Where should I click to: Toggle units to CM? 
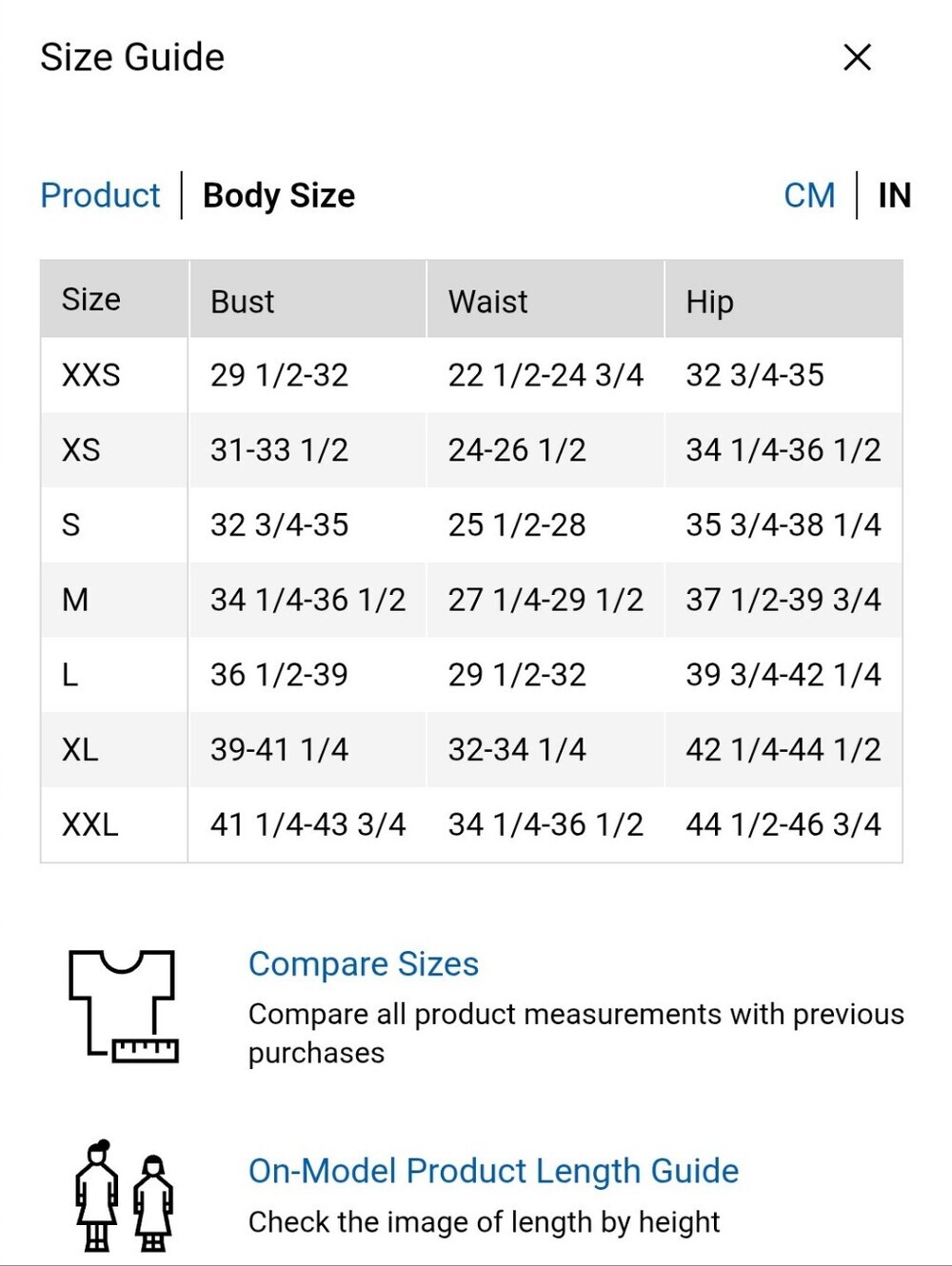(x=809, y=195)
